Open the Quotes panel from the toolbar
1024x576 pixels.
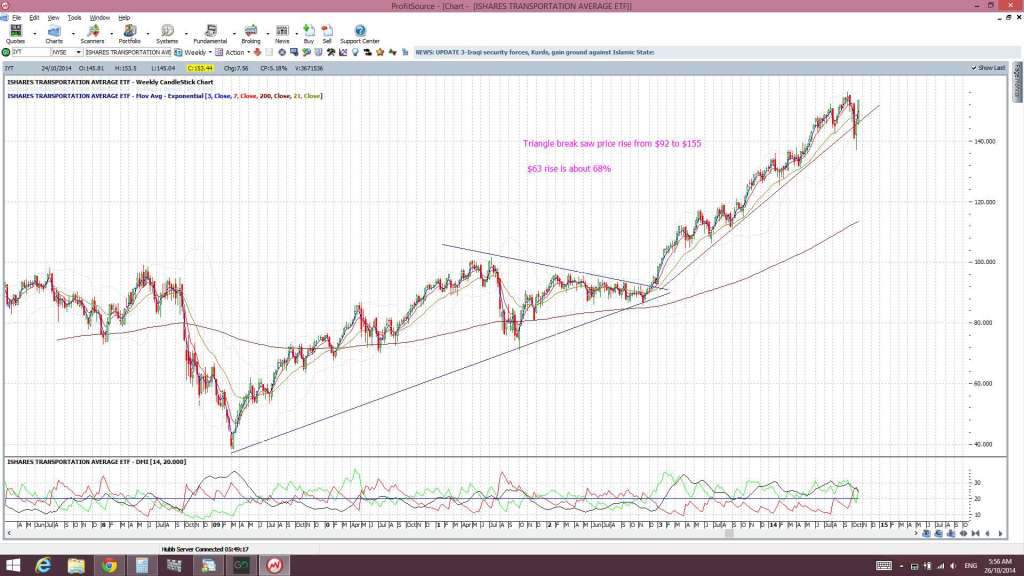coord(15,34)
